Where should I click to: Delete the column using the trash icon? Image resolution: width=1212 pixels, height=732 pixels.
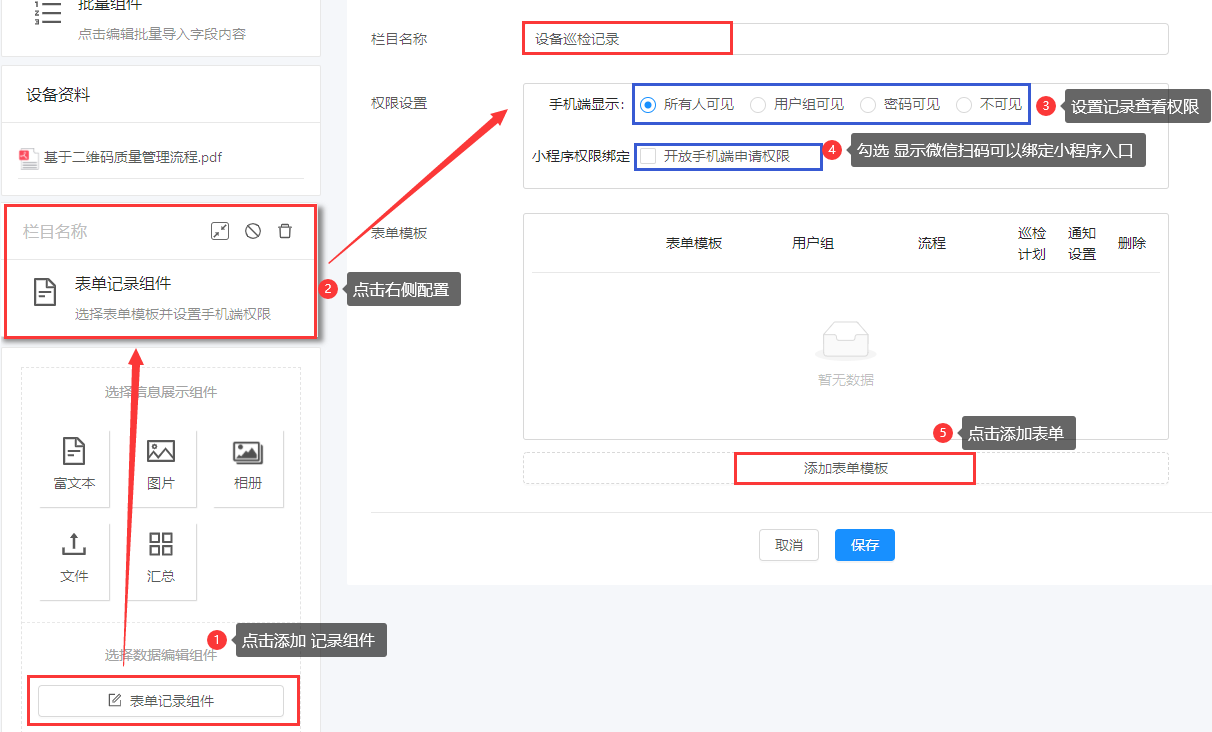coord(285,231)
